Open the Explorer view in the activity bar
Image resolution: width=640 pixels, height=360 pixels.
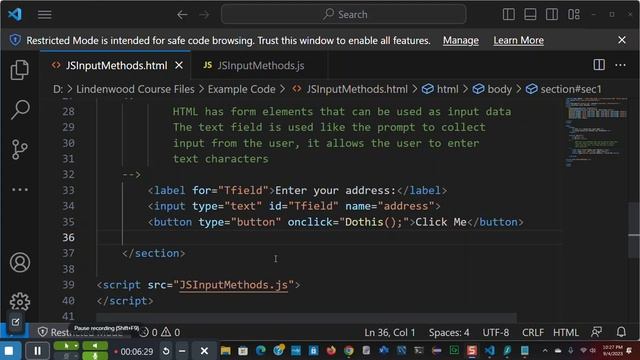pos(20,70)
